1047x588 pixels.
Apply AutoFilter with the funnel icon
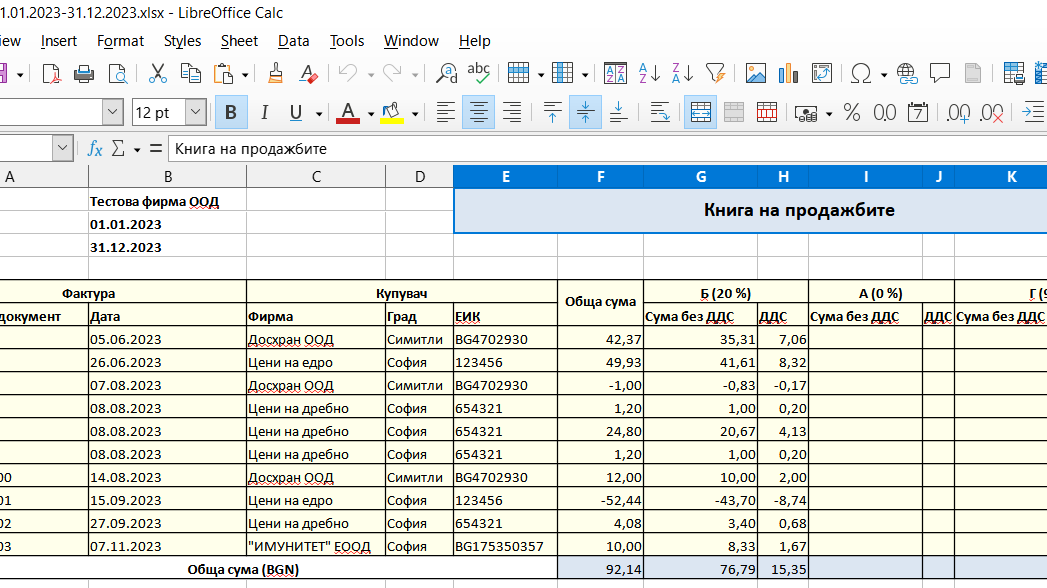click(715, 73)
